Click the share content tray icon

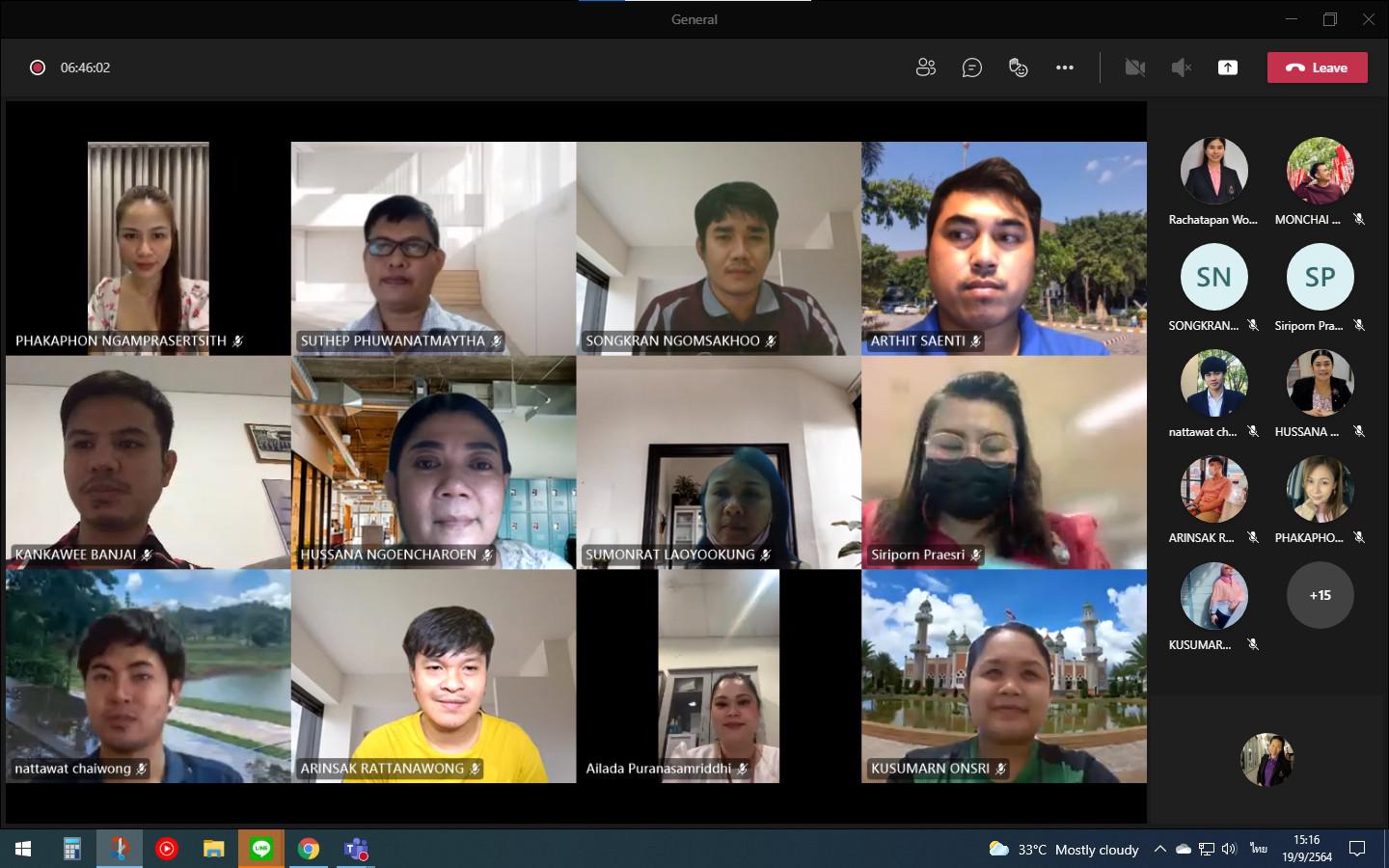coord(1228,68)
